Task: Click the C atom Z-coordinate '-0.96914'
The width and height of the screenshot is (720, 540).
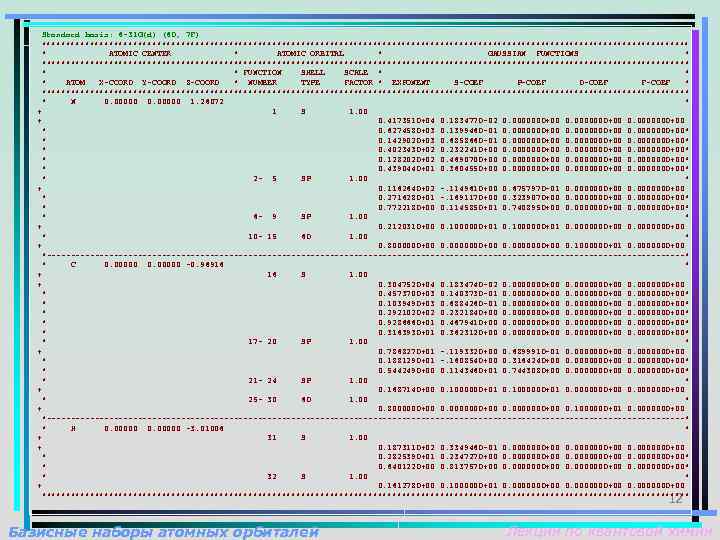Action: pyautogui.click(x=205, y=265)
